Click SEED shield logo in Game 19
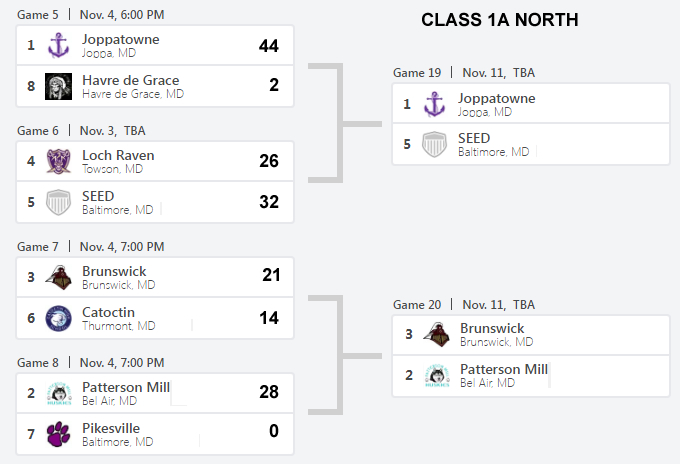680x464 pixels. [434, 144]
